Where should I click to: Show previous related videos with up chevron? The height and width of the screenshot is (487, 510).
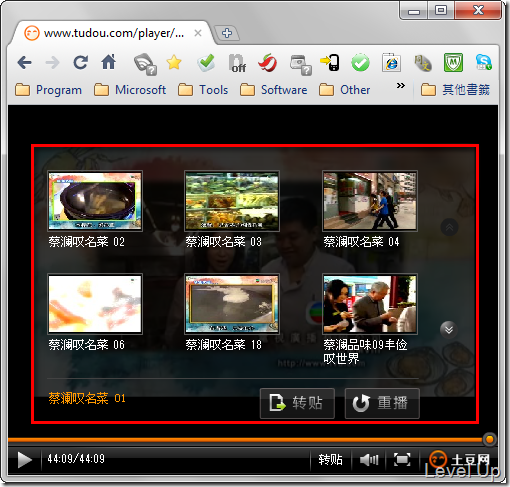pyautogui.click(x=449, y=227)
